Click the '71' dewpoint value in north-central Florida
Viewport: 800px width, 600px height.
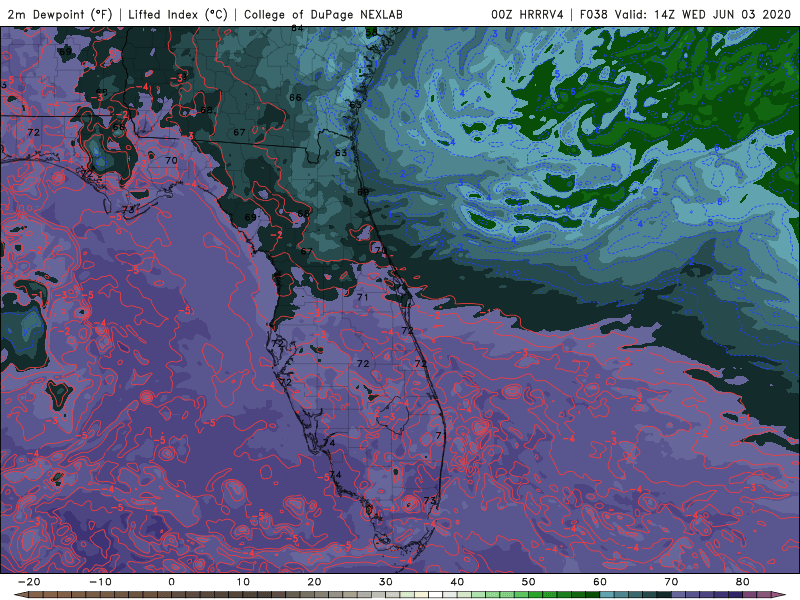point(363,297)
